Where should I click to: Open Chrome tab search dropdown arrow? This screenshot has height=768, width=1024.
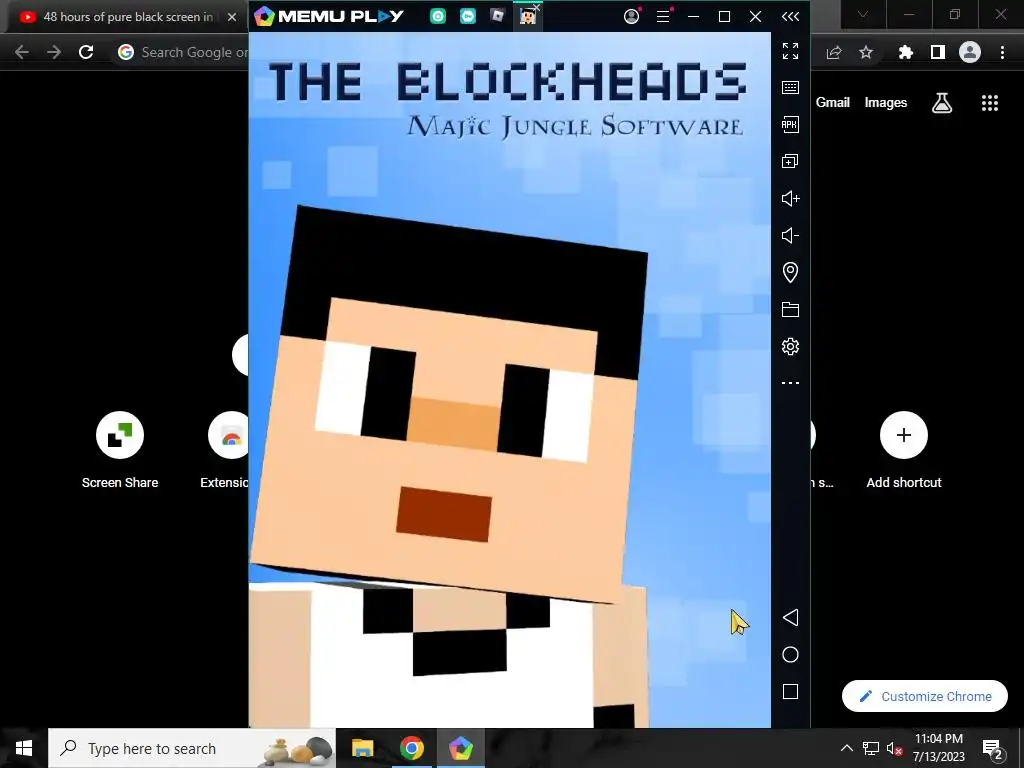863,14
